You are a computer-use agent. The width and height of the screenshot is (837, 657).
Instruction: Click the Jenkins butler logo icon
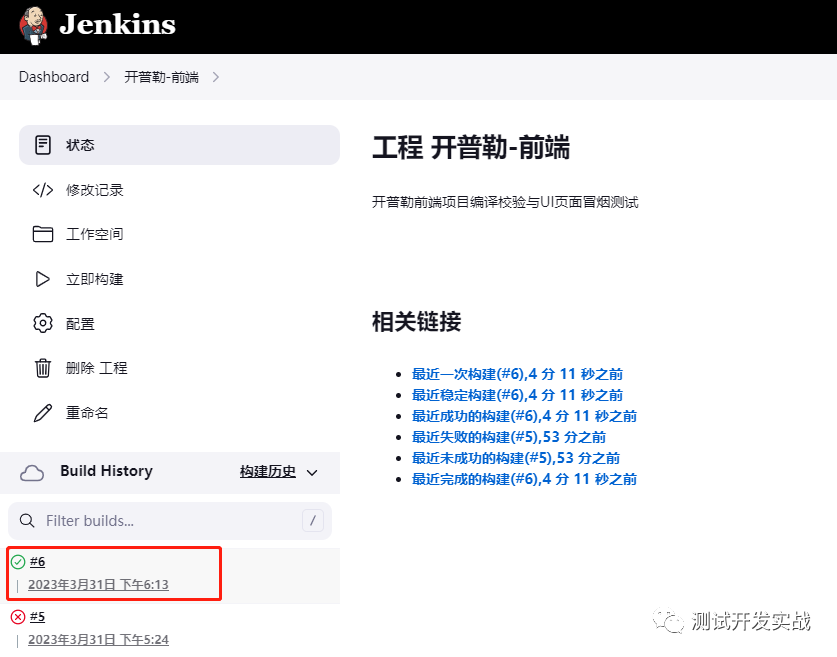33,26
